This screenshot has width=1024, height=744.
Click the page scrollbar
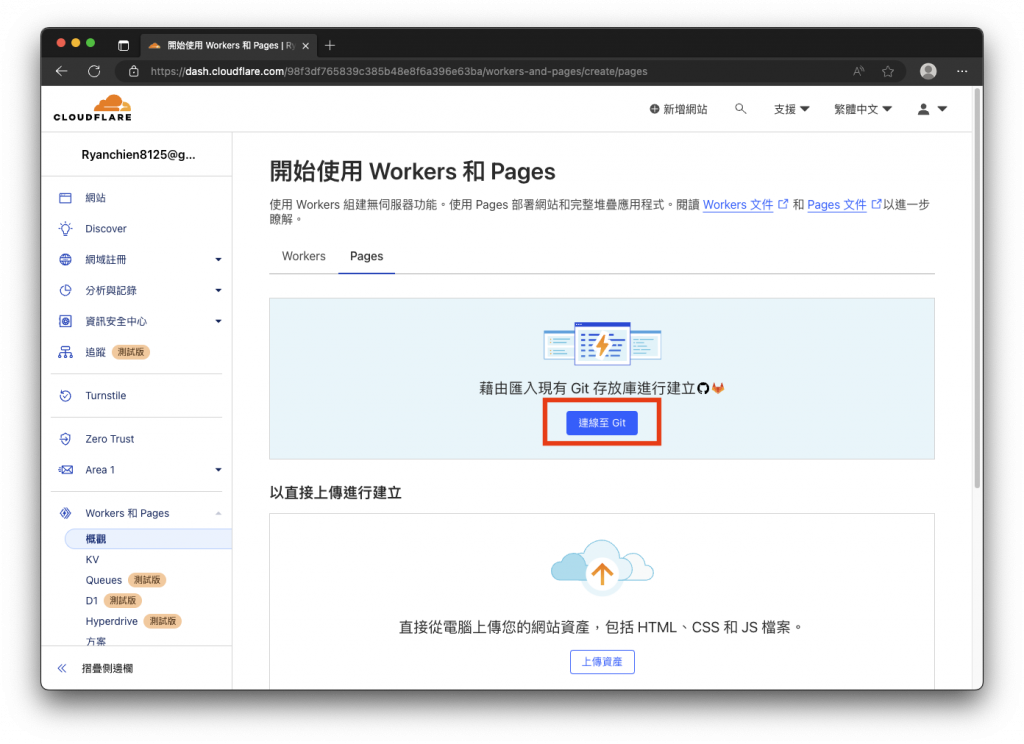coord(978,287)
